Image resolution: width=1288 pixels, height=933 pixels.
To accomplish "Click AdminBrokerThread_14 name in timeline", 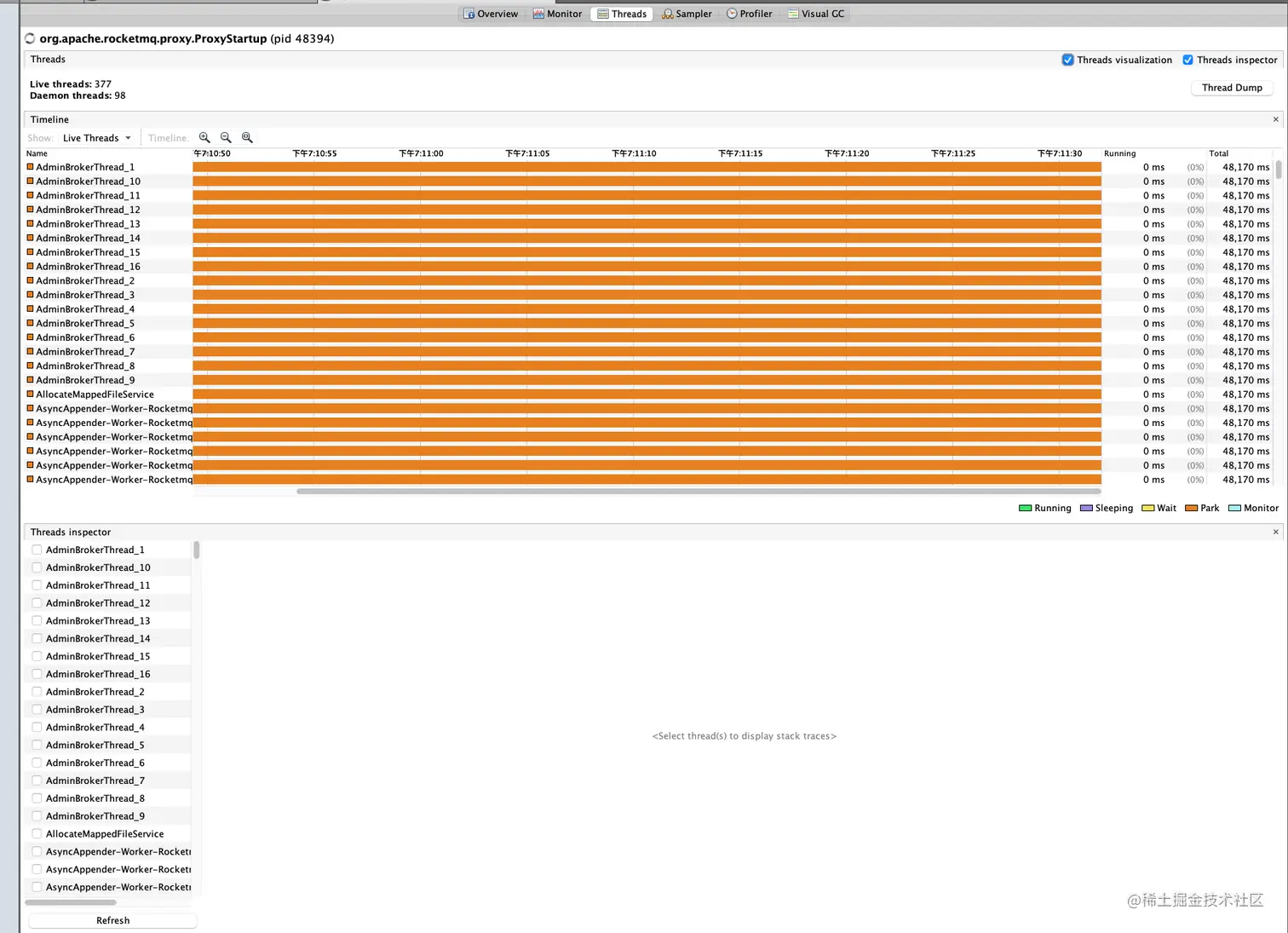I will (x=88, y=238).
